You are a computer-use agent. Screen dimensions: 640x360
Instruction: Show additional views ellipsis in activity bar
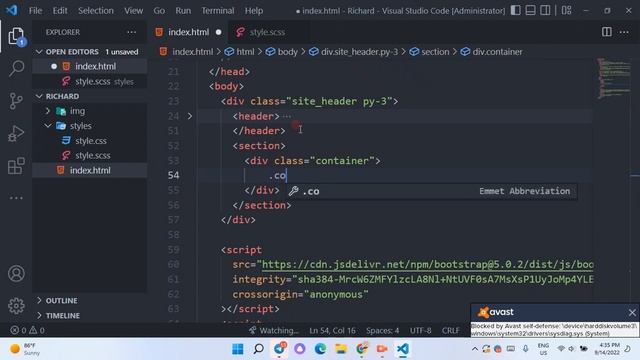pos(16,198)
